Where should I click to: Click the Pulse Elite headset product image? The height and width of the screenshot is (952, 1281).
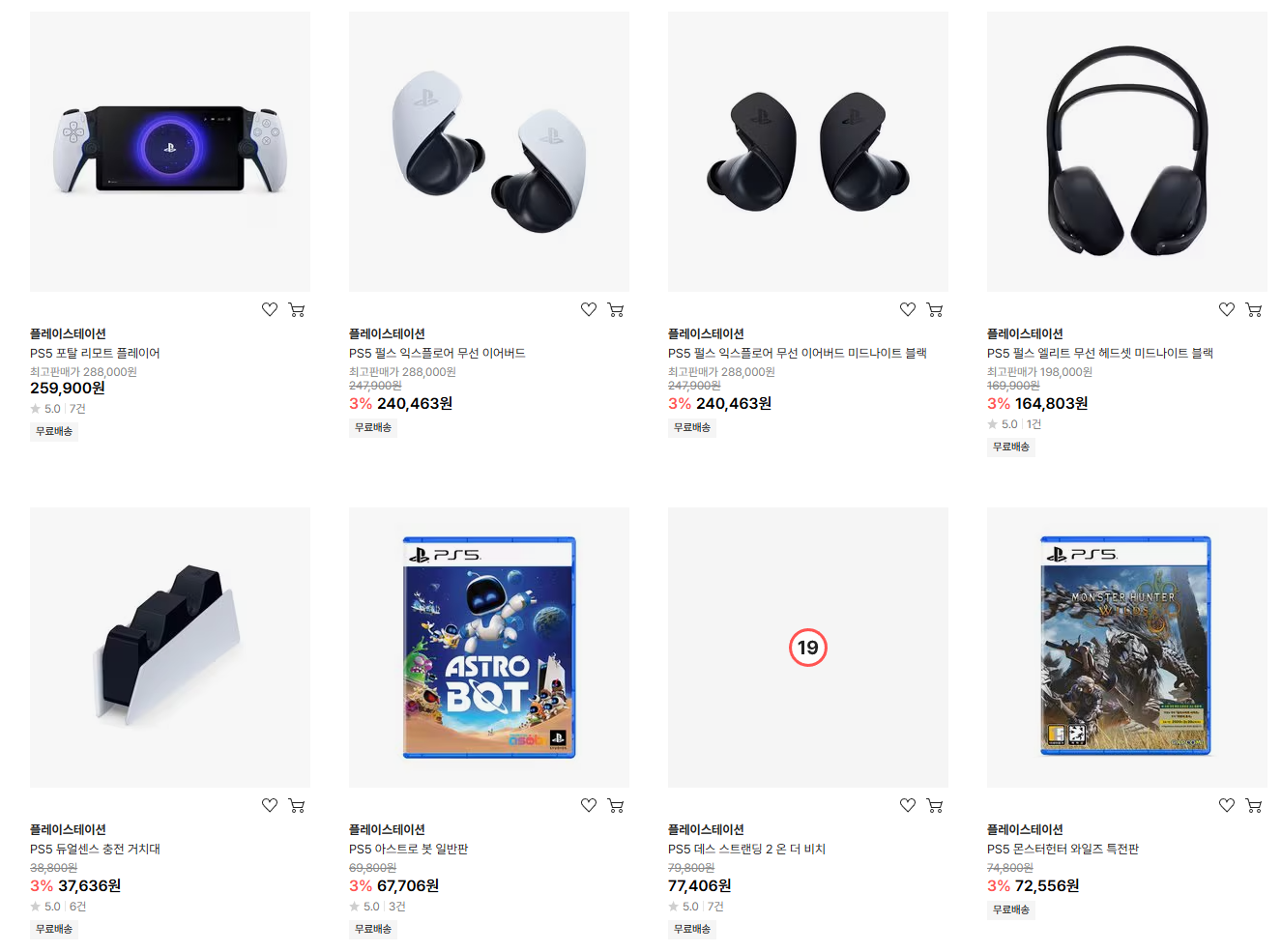point(1127,152)
